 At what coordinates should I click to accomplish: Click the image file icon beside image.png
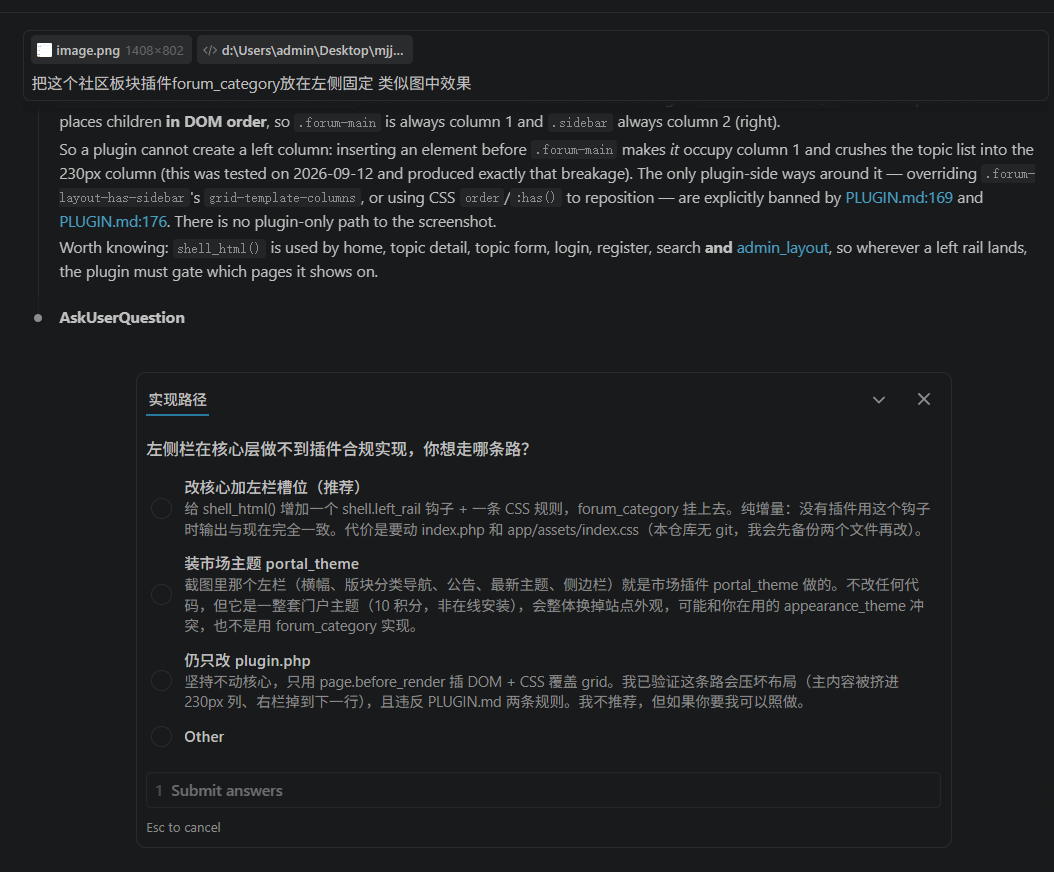[44, 50]
